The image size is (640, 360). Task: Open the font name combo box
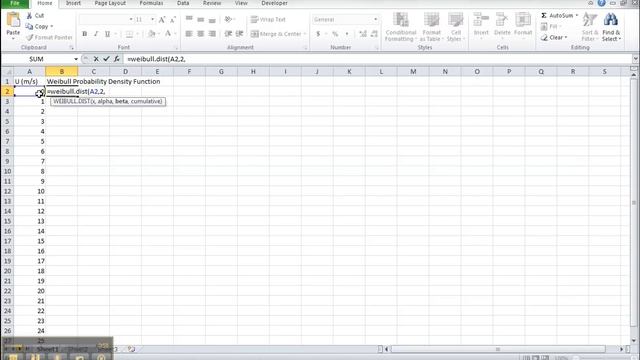(107, 20)
